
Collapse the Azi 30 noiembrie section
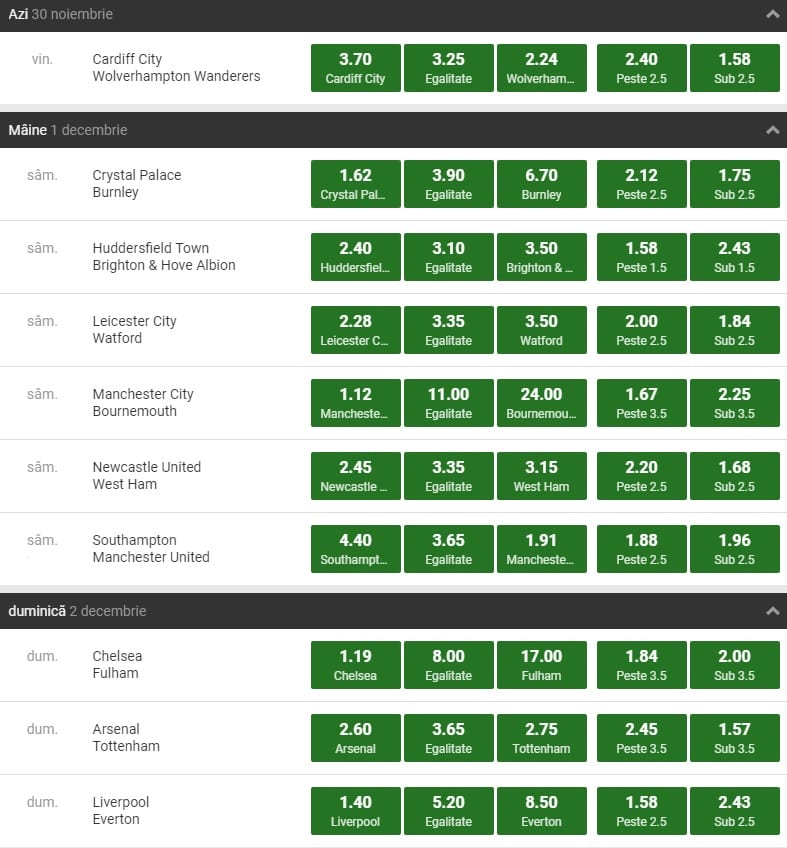[772, 15]
